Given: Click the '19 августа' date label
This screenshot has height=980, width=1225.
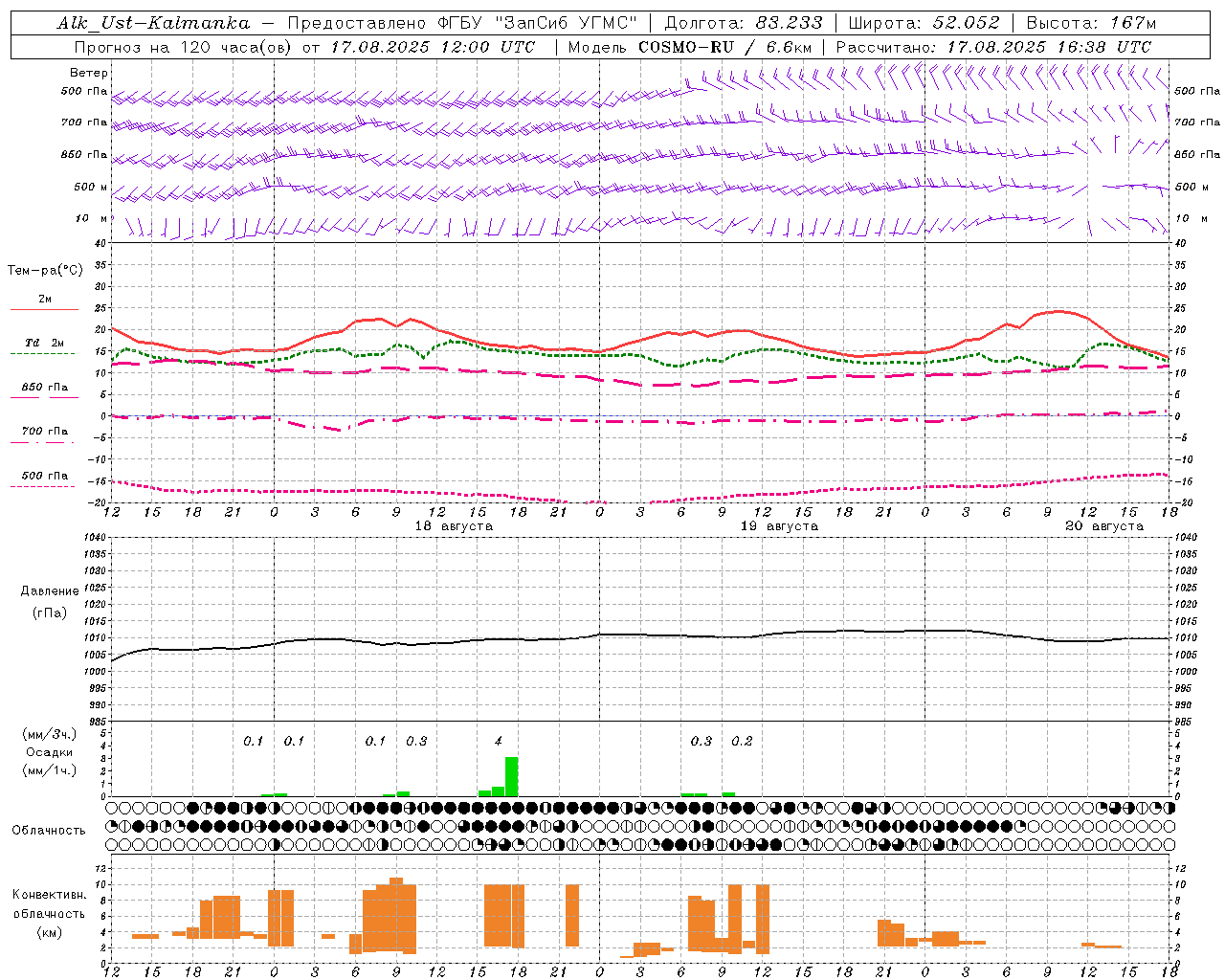Looking at the screenshot, I should tap(779, 526).
